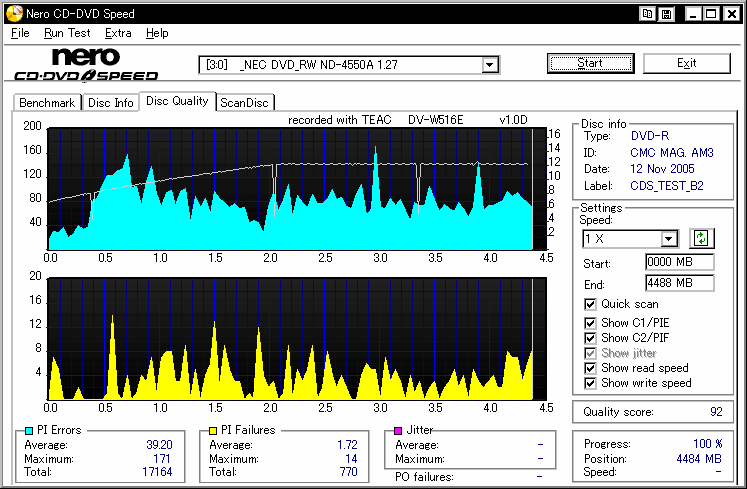747x489 pixels.
Task: Click the Position value 4484 MB
Action: [x=699, y=459]
